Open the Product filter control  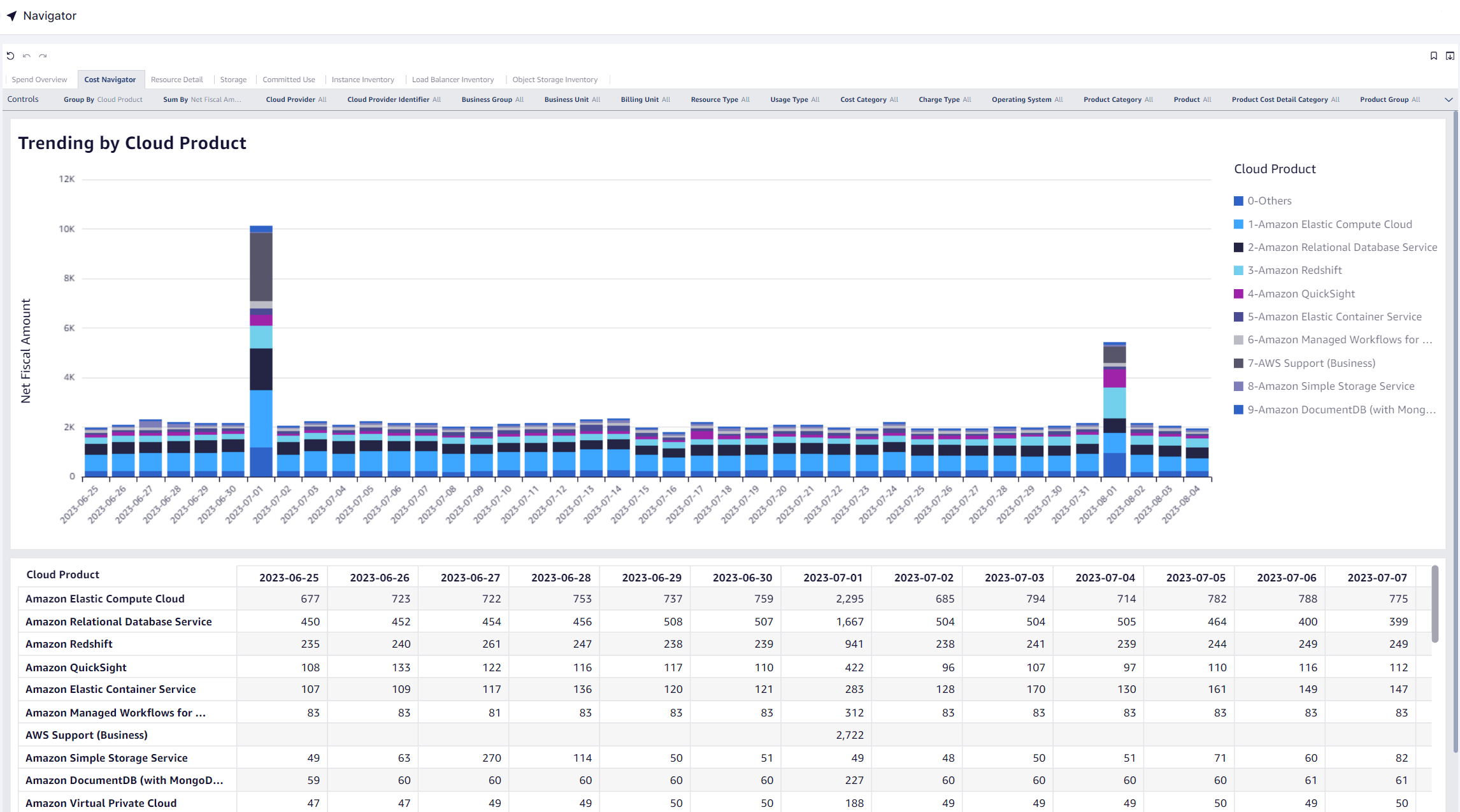(1192, 99)
